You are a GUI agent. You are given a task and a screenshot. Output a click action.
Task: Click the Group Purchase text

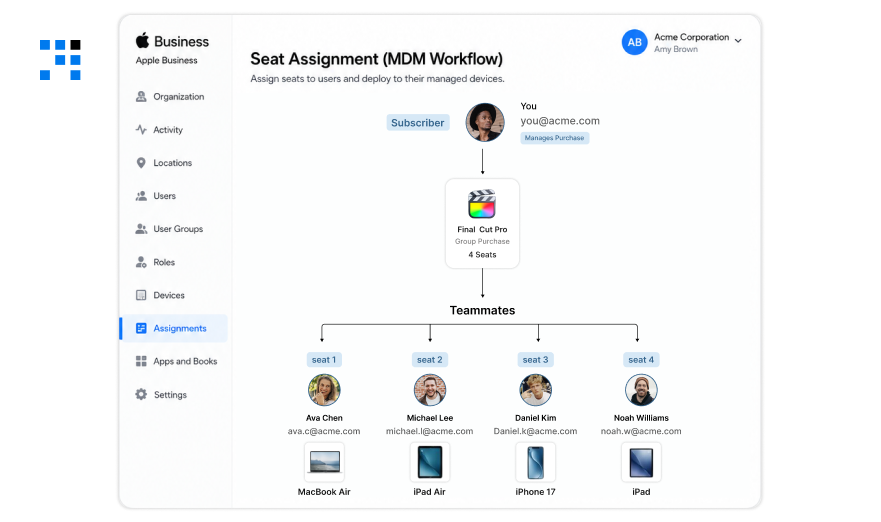482,241
